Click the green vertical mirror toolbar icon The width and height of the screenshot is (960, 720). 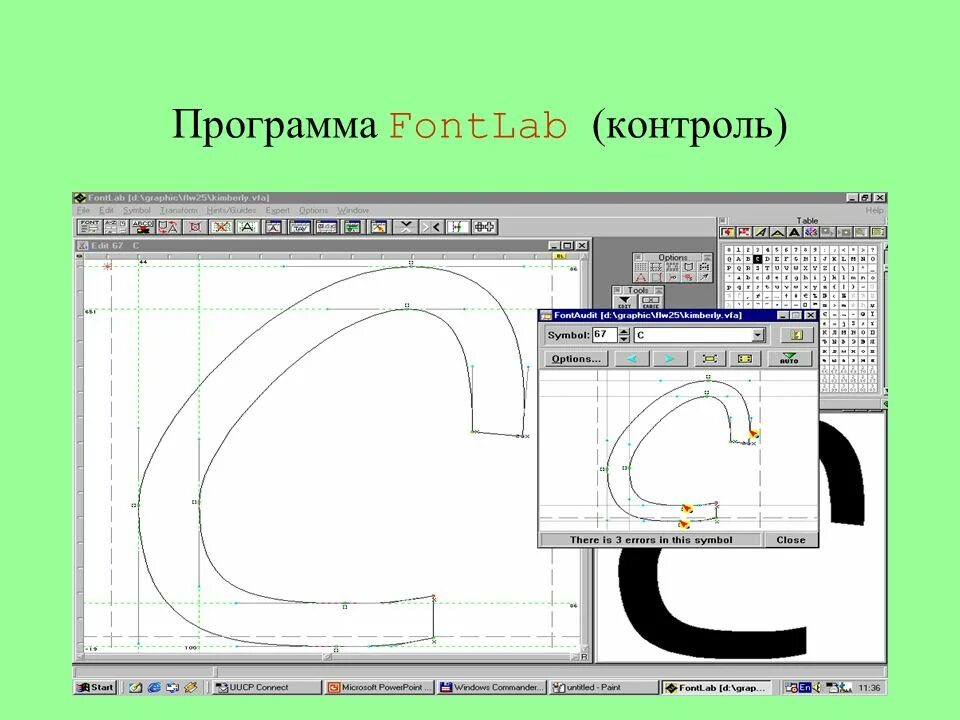[458, 227]
